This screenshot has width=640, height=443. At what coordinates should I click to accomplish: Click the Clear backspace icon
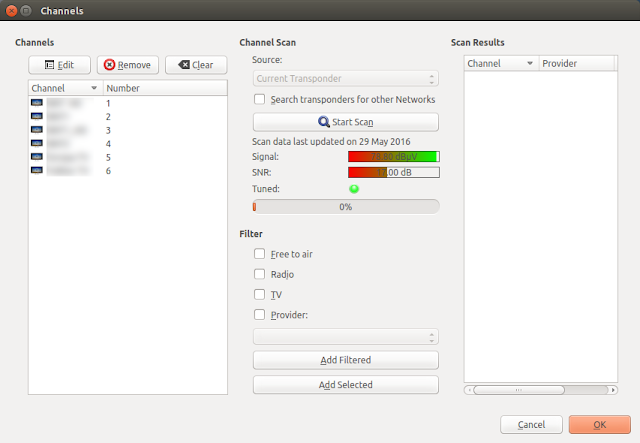(184, 65)
